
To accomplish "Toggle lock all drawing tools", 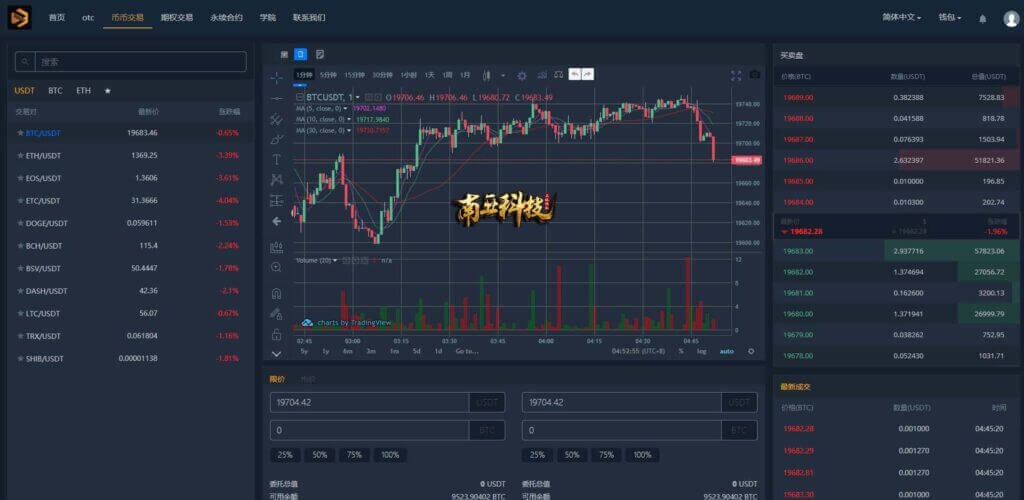I will tap(276, 334).
